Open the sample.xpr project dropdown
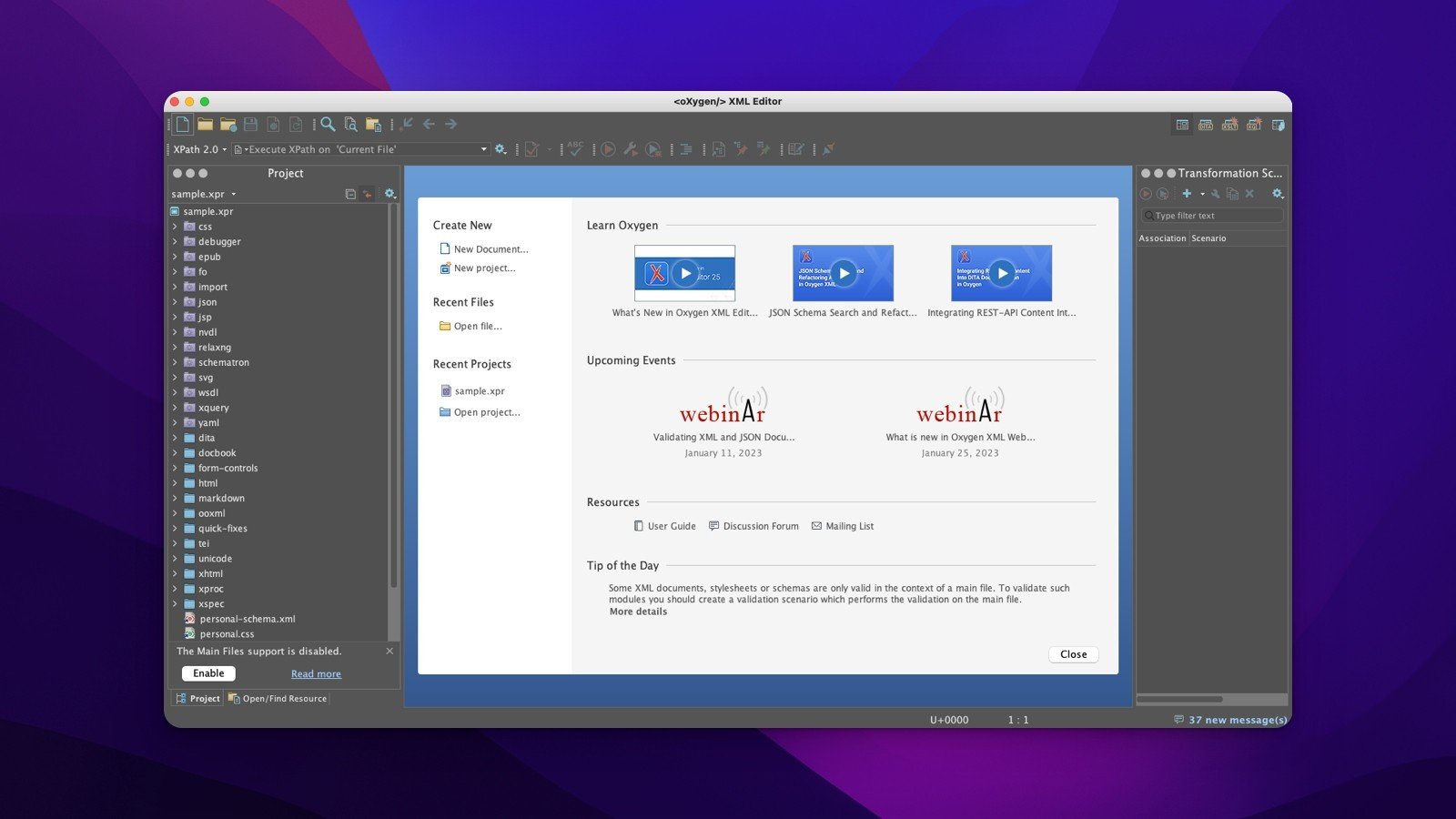 coord(204,194)
